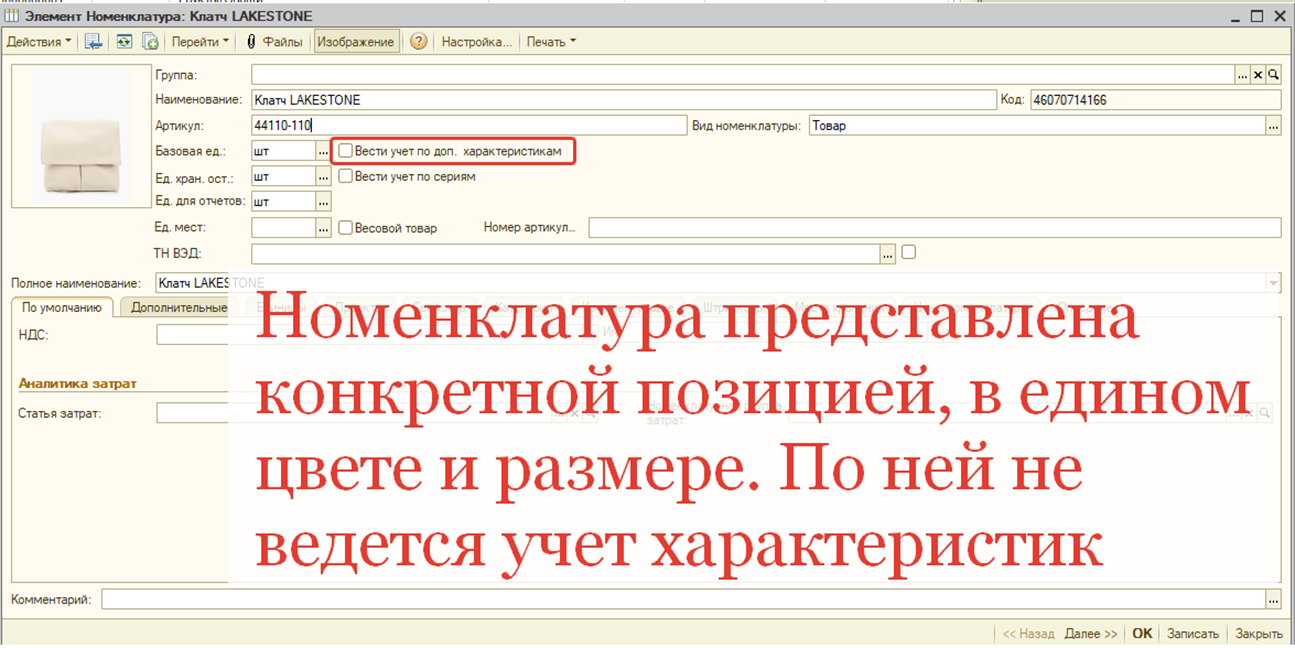1295x648 pixels.
Task: Open selection for Вид номенклатуры ellipsis button
Action: tap(1273, 126)
